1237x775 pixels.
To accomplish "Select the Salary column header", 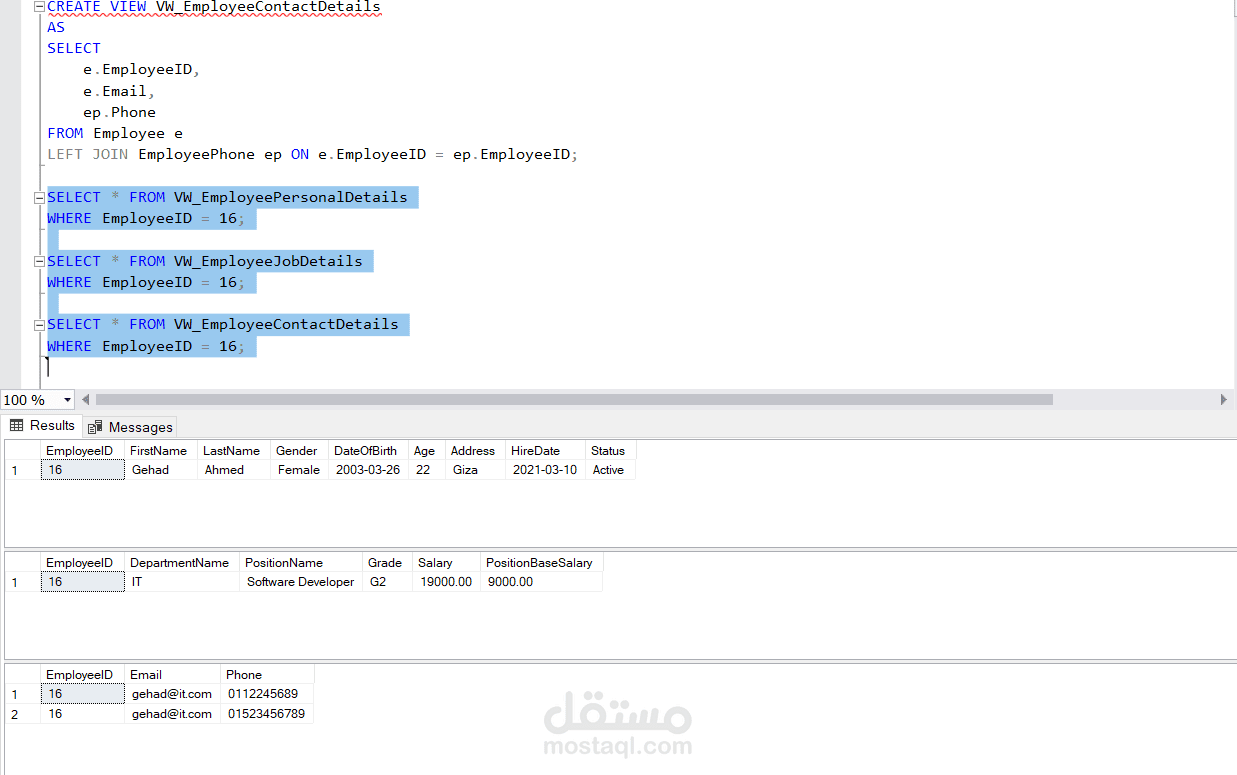I will pos(447,563).
